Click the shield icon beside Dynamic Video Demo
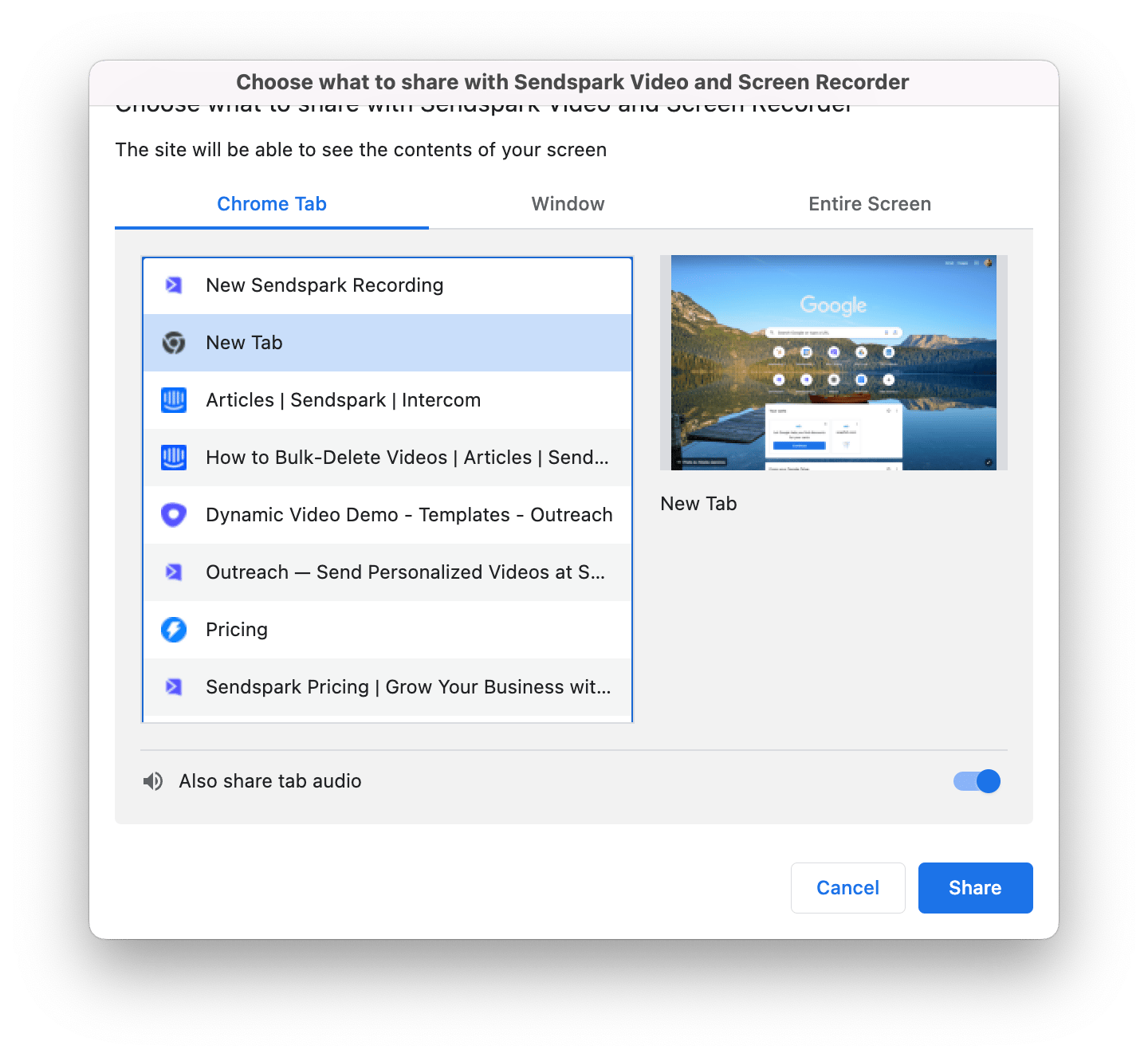This screenshot has height=1057, width=1148. pyautogui.click(x=174, y=515)
